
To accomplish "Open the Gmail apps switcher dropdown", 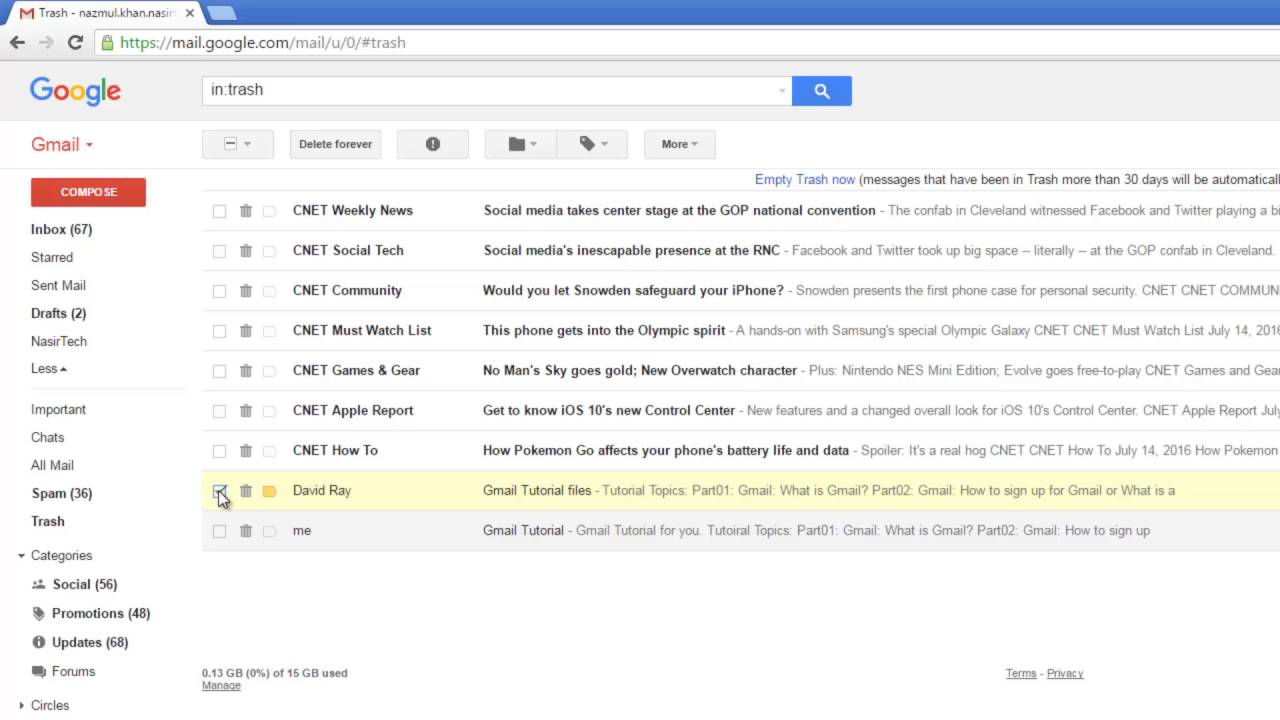I will (62, 144).
